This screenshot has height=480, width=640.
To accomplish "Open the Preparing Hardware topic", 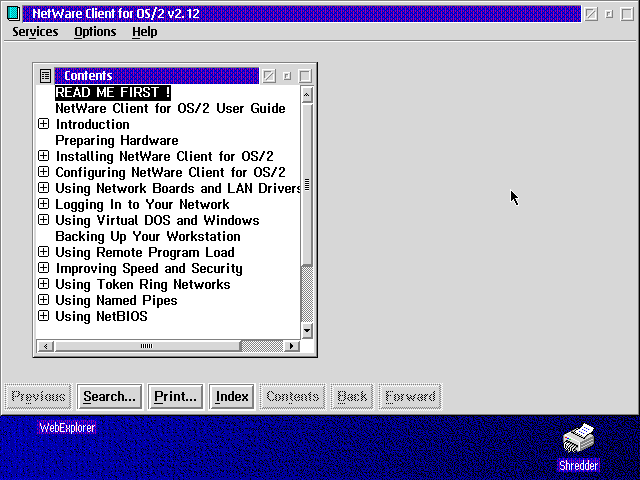I will (117, 140).
